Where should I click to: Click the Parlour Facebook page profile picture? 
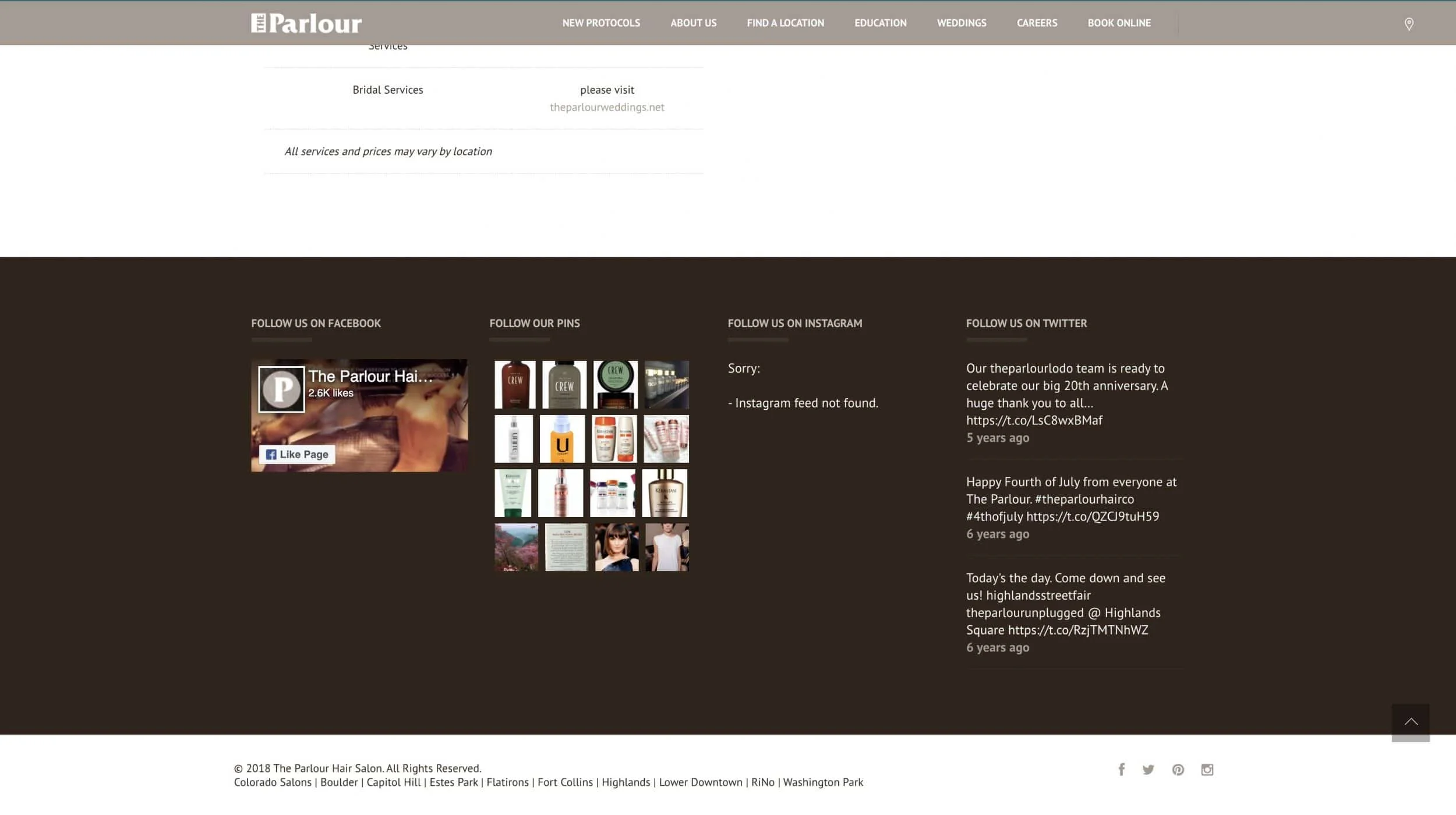(281, 389)
